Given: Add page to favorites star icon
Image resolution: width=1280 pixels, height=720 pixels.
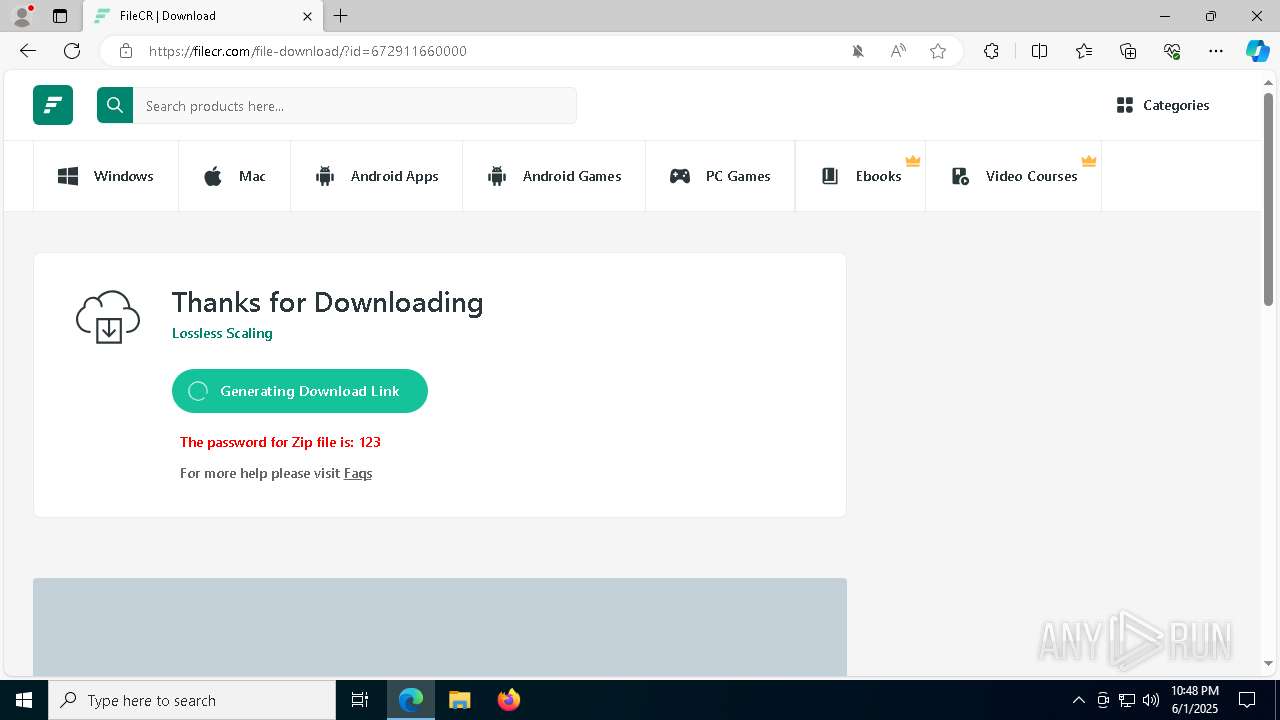Looking at the screenshot, I should tap(938, 51).
